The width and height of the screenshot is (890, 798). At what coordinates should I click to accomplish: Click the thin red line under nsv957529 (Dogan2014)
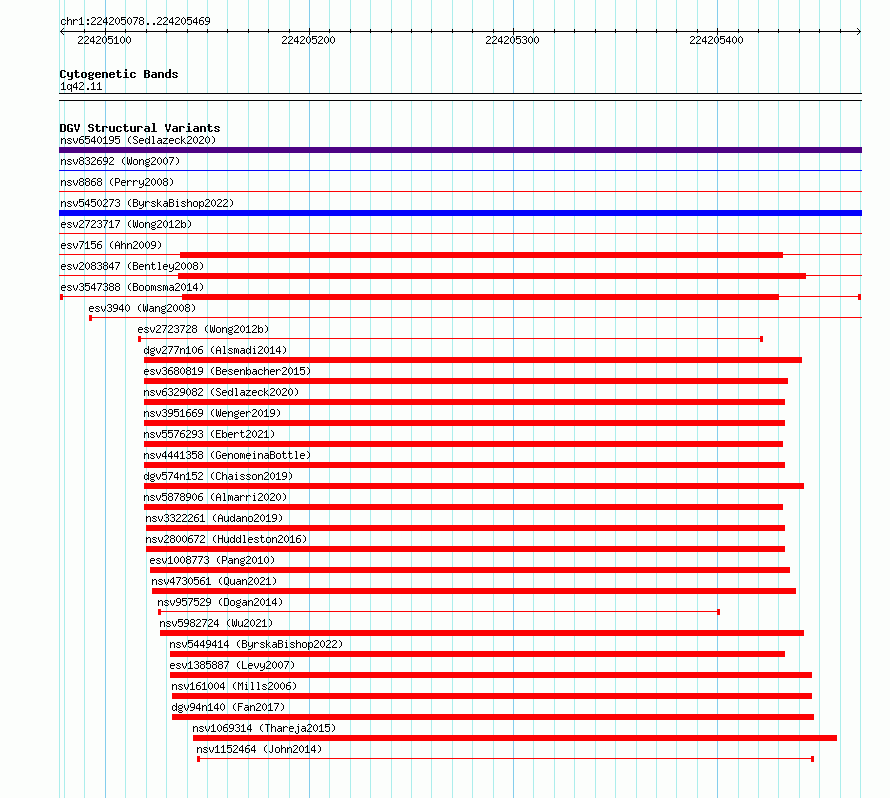pyautogui.click(x=439, y=612)
